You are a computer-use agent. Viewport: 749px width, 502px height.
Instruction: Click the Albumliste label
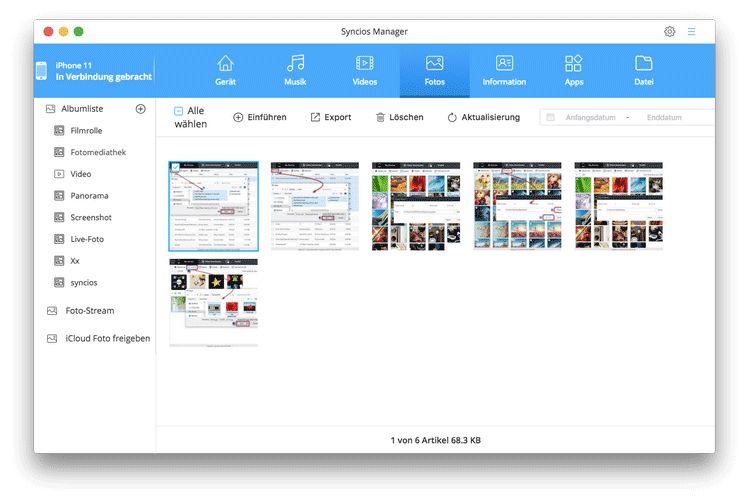(x=82, y=109)
